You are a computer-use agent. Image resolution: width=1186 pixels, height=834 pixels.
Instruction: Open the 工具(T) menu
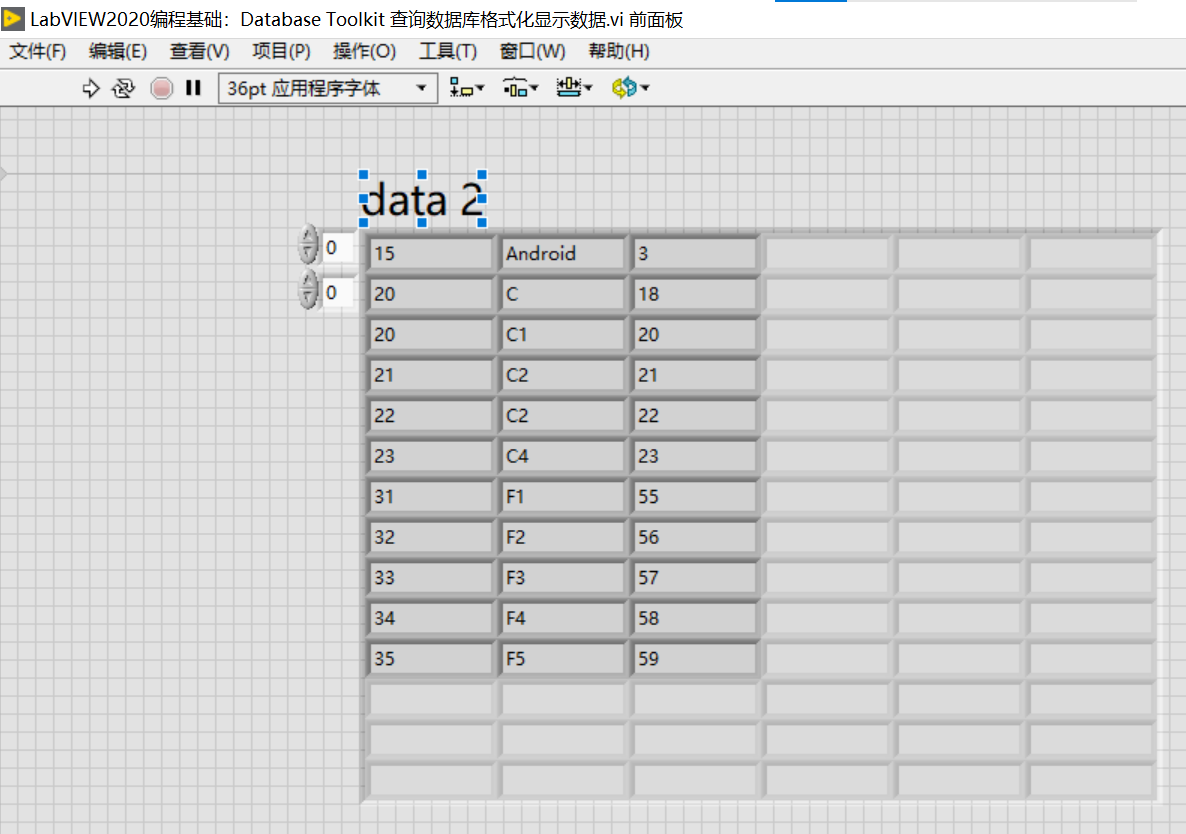[x=447, y=51]
